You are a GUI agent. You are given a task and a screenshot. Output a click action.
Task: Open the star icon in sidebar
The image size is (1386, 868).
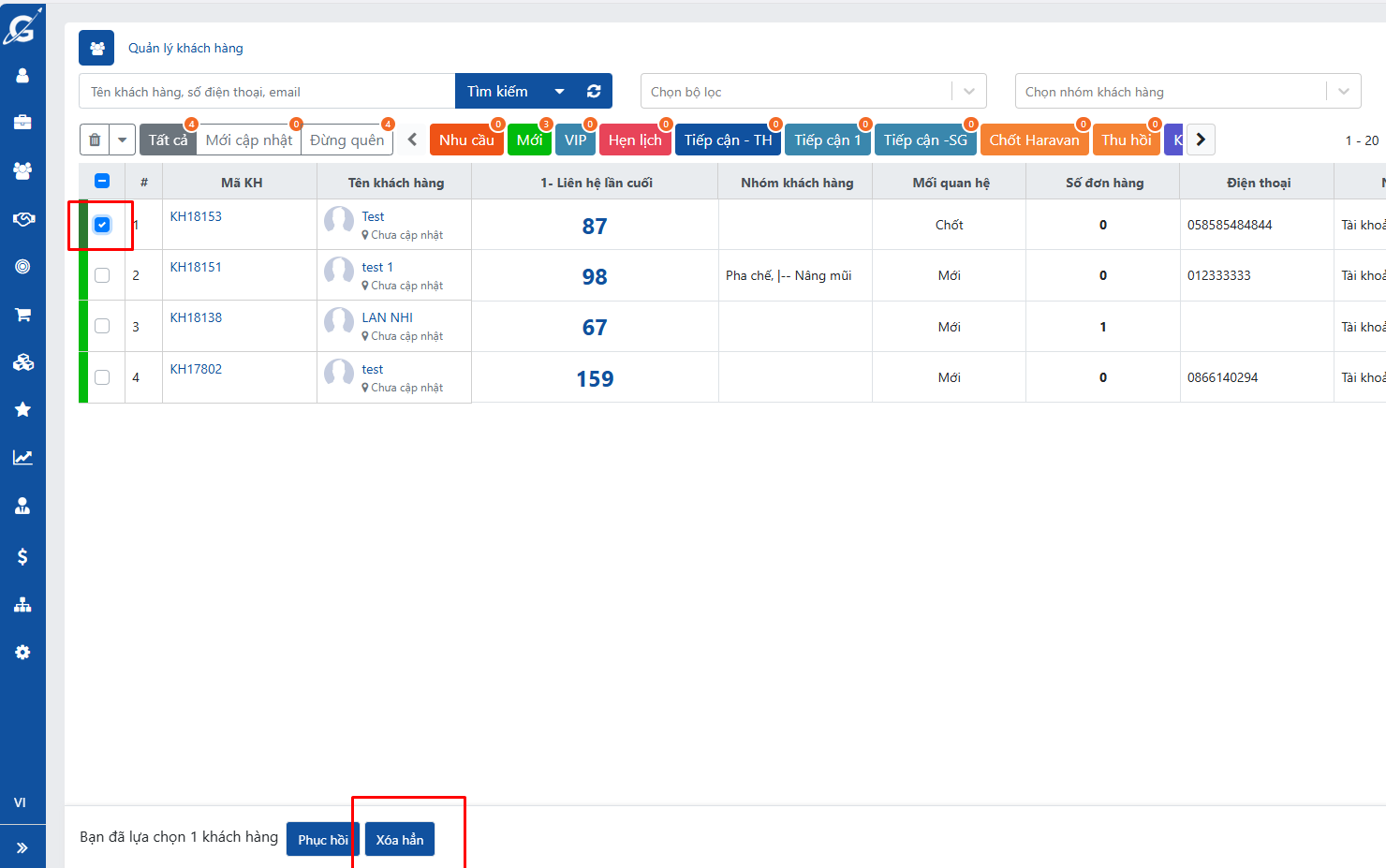[x=22, y=409]
